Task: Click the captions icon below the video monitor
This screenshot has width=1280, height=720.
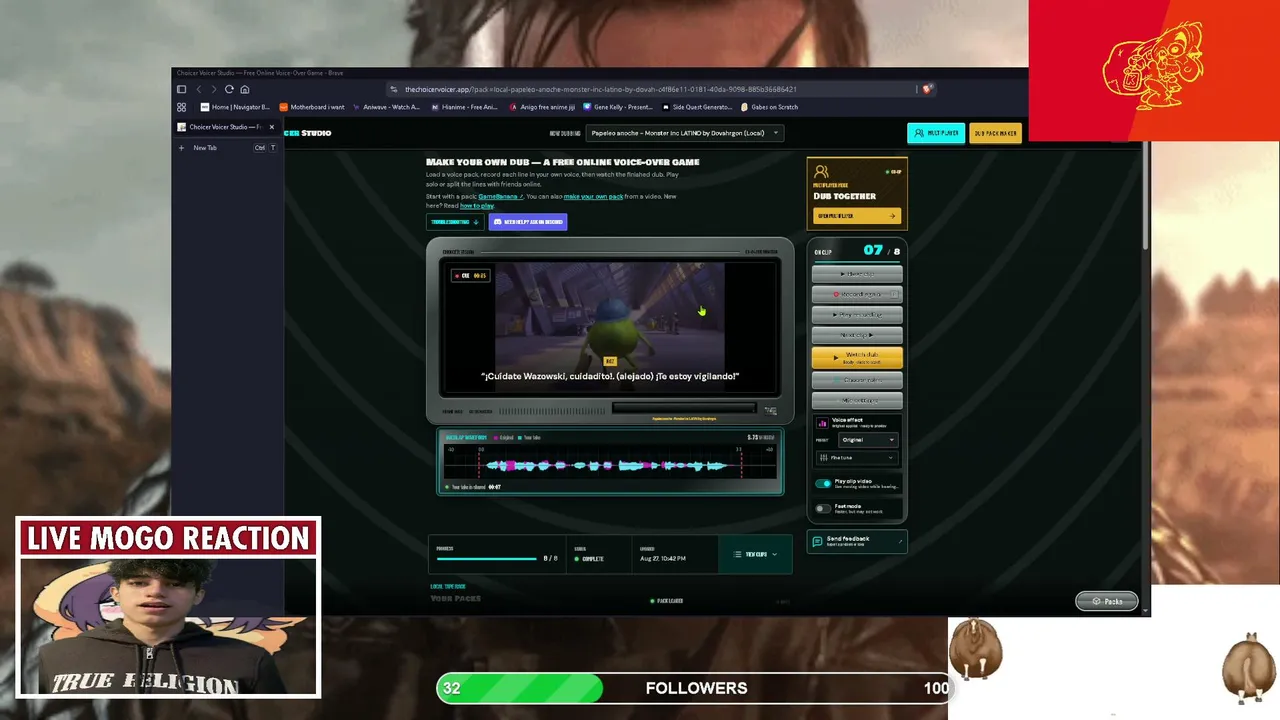Action: [x=770, y=410]
